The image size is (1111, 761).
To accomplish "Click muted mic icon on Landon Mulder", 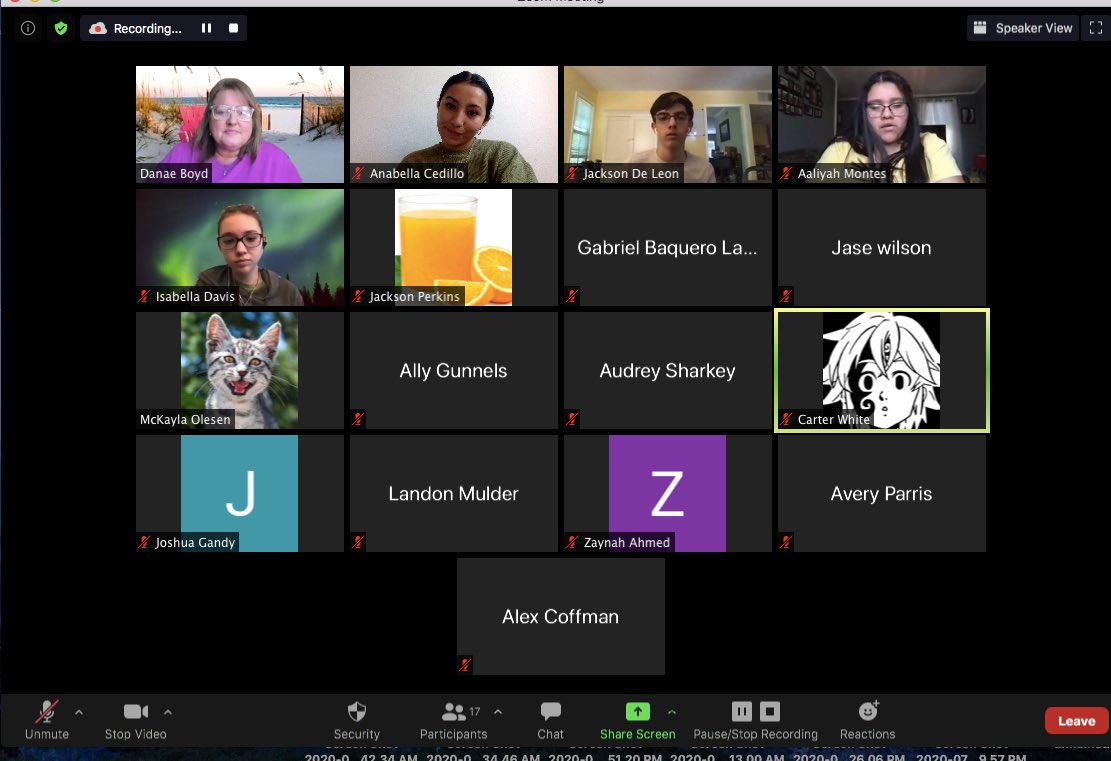I will point(358,542).
